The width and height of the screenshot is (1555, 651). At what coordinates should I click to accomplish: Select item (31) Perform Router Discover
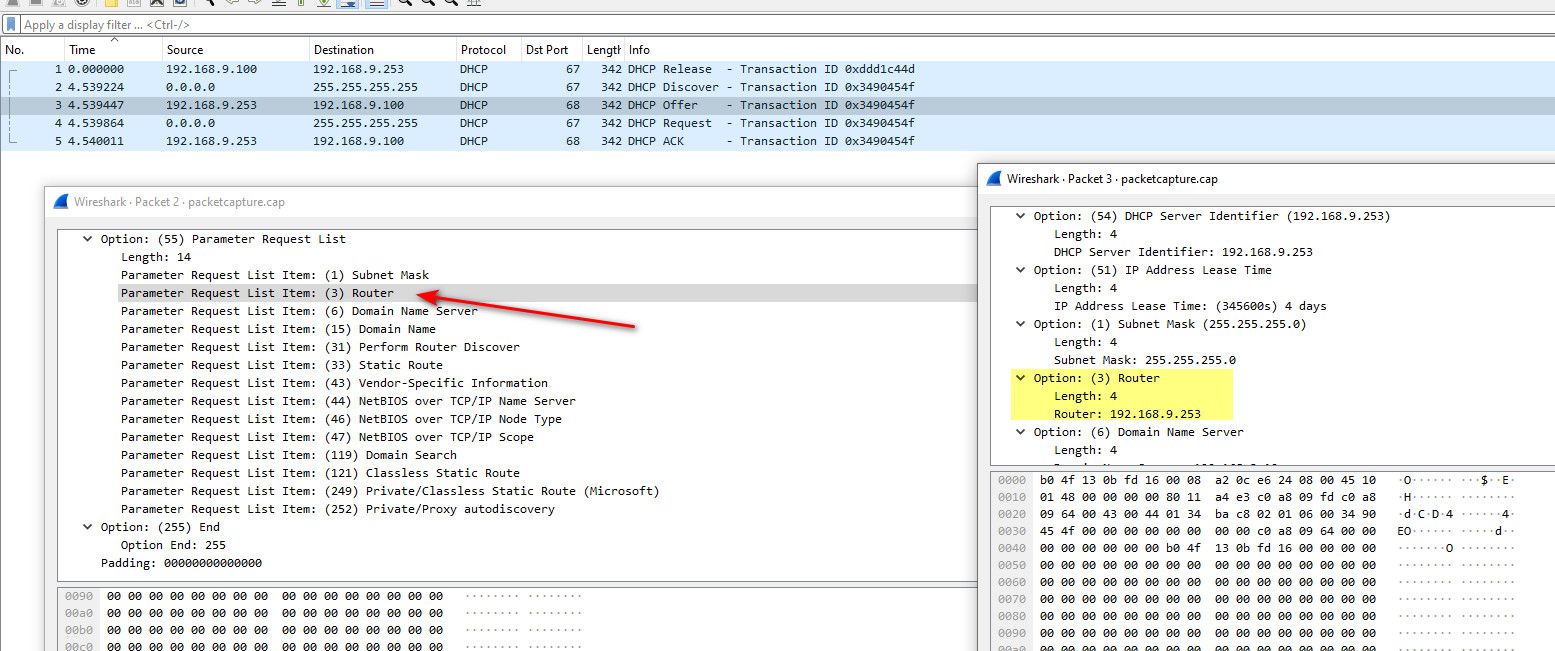(x=320, y=347)
